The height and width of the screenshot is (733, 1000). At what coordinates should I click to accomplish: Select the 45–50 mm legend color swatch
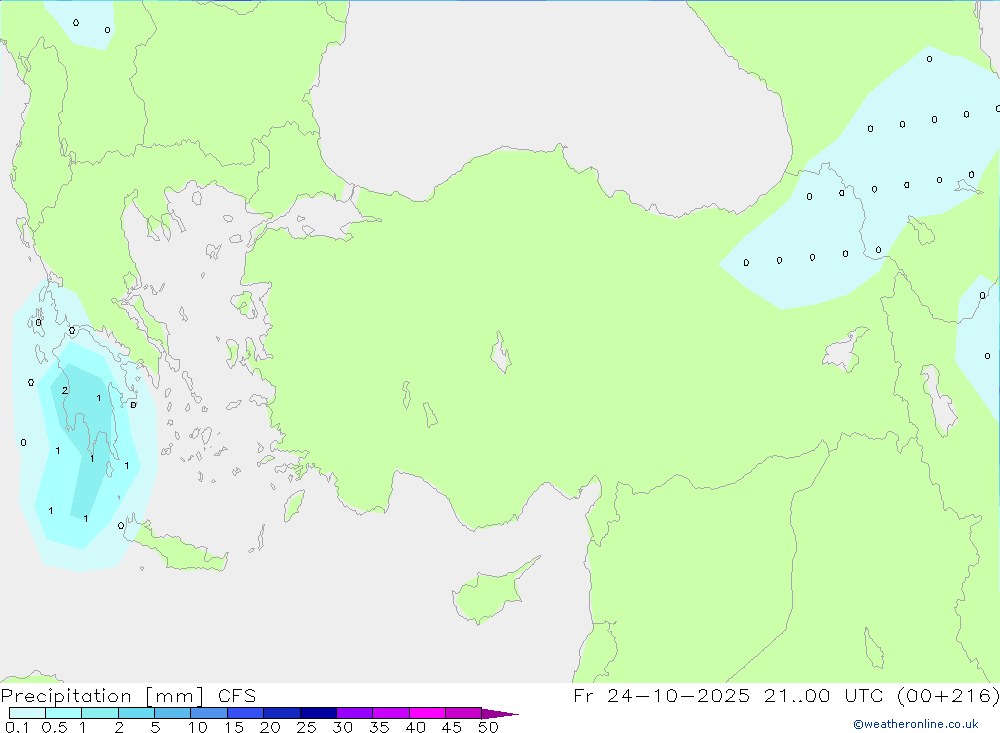pyautogui.click(x=464, y=713)
